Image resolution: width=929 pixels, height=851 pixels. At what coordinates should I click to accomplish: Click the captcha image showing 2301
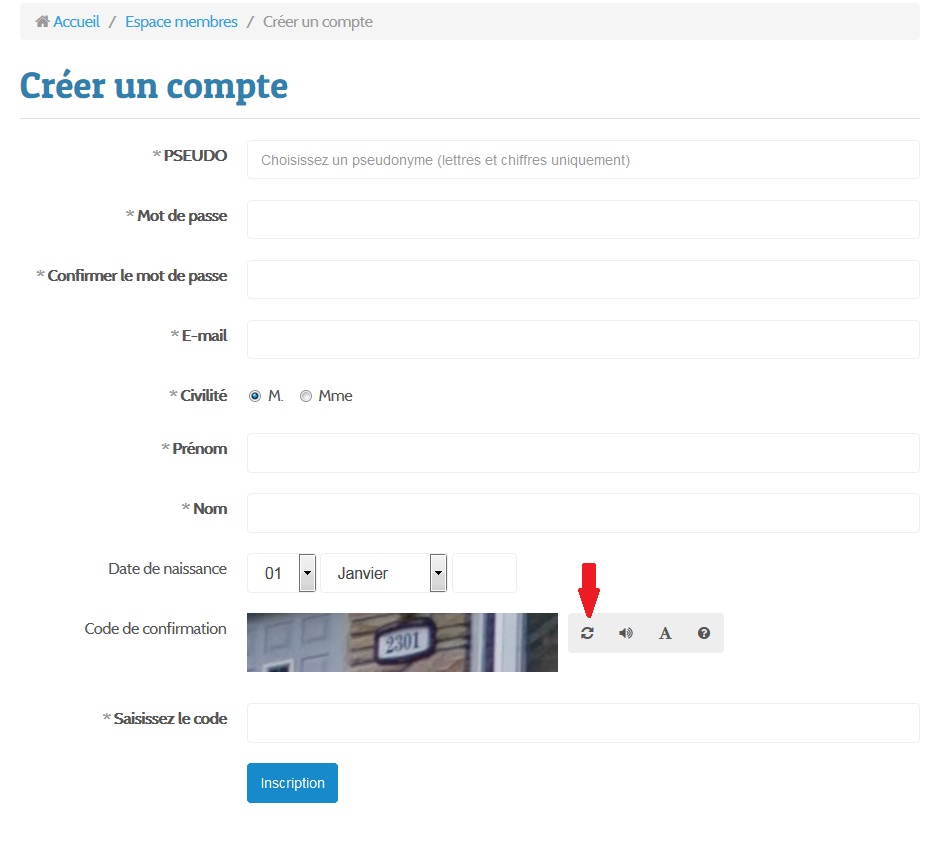pyautogui.click(x=402, y=642)
